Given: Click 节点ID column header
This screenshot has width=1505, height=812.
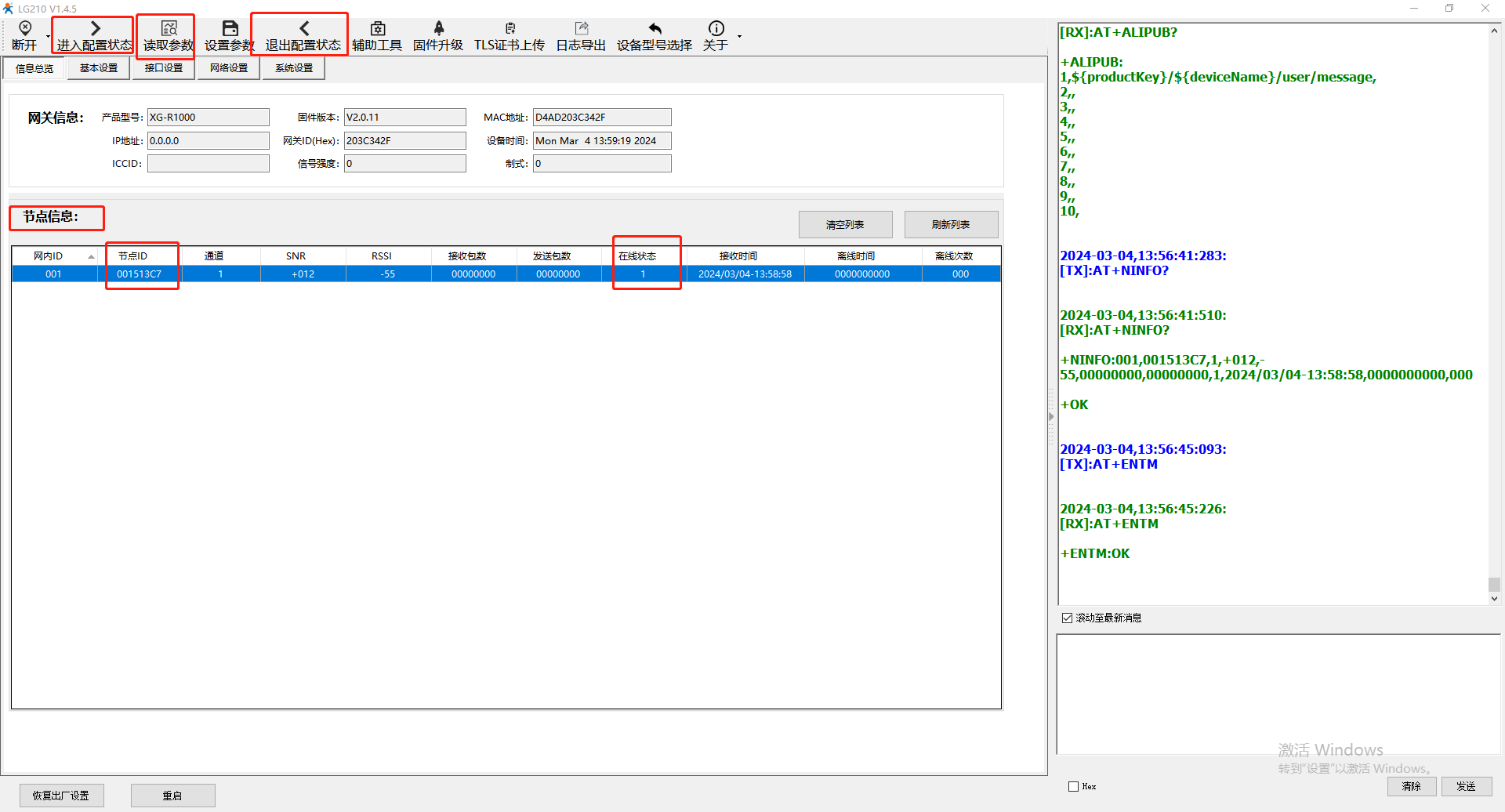Looking at the screenshot, I should tap(140, 256).
